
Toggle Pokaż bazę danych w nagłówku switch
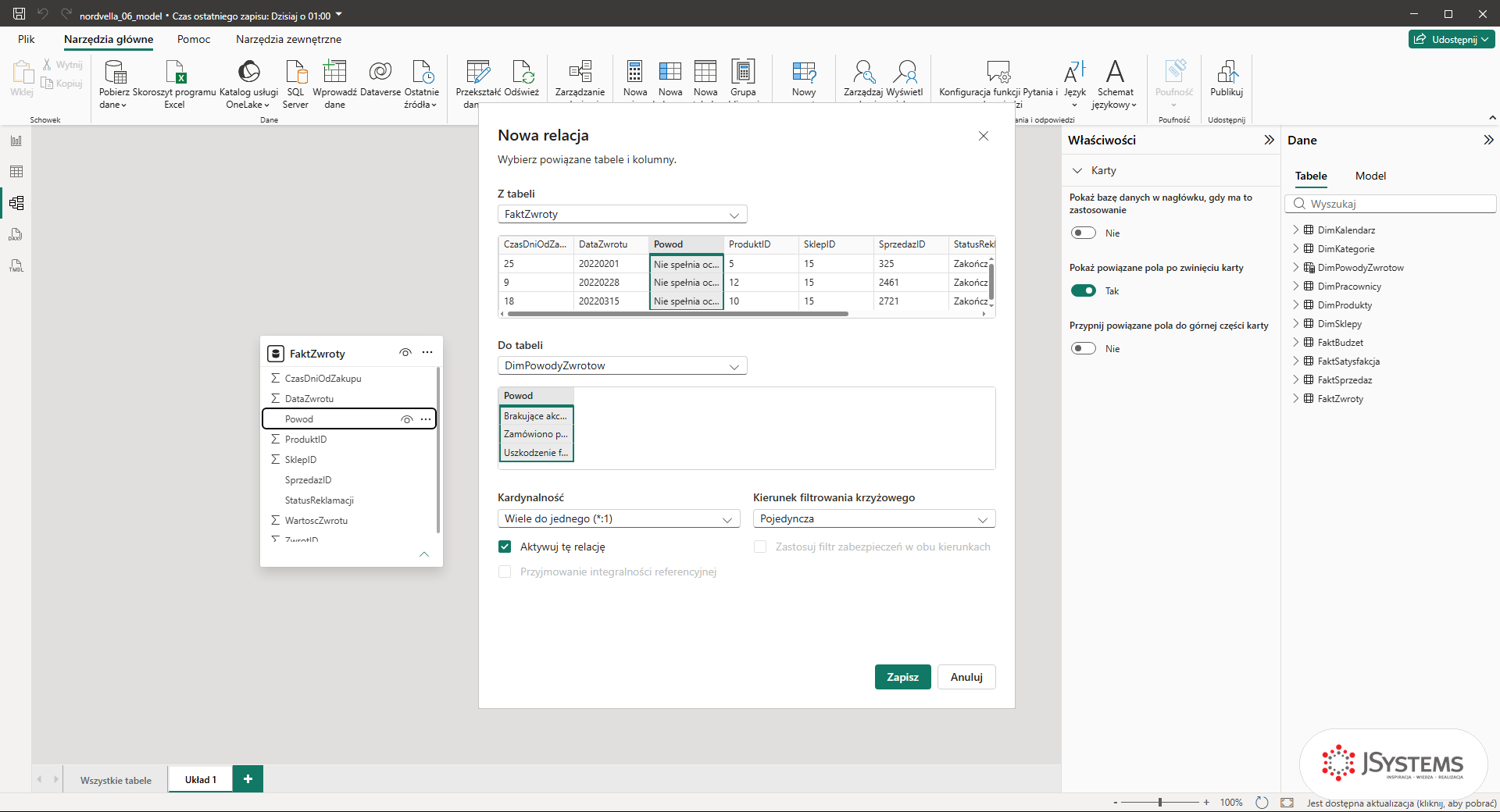tap(1084, 233)
